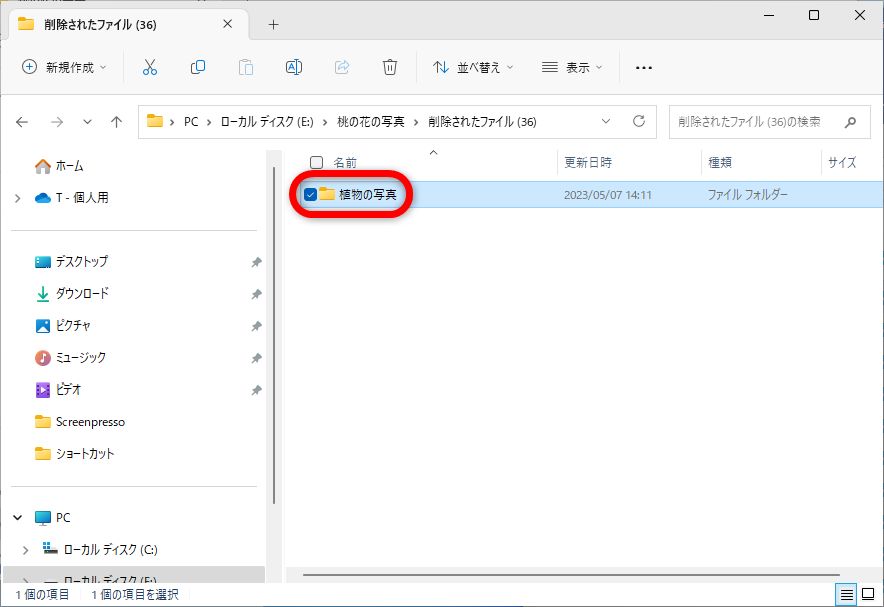Refresh the current folder view
The width and height of the screenshot is (884, 607).
639,122
